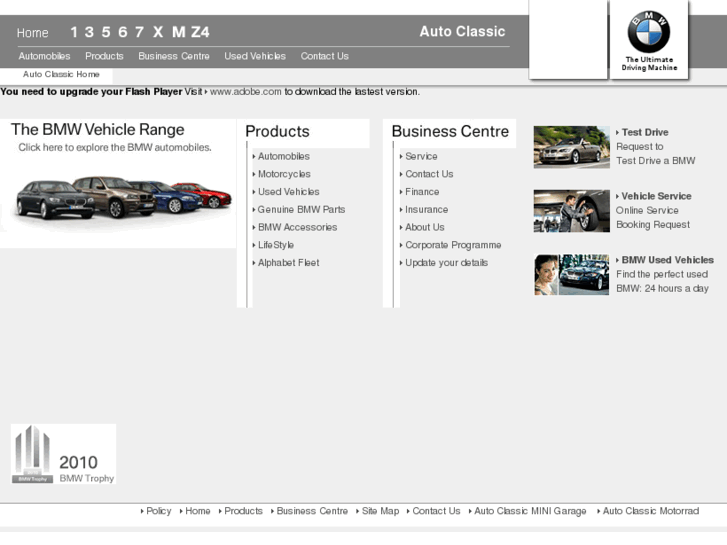727x545 pixels.
Task: Click the BMW roundel logo
Action: tap(649, 32)
